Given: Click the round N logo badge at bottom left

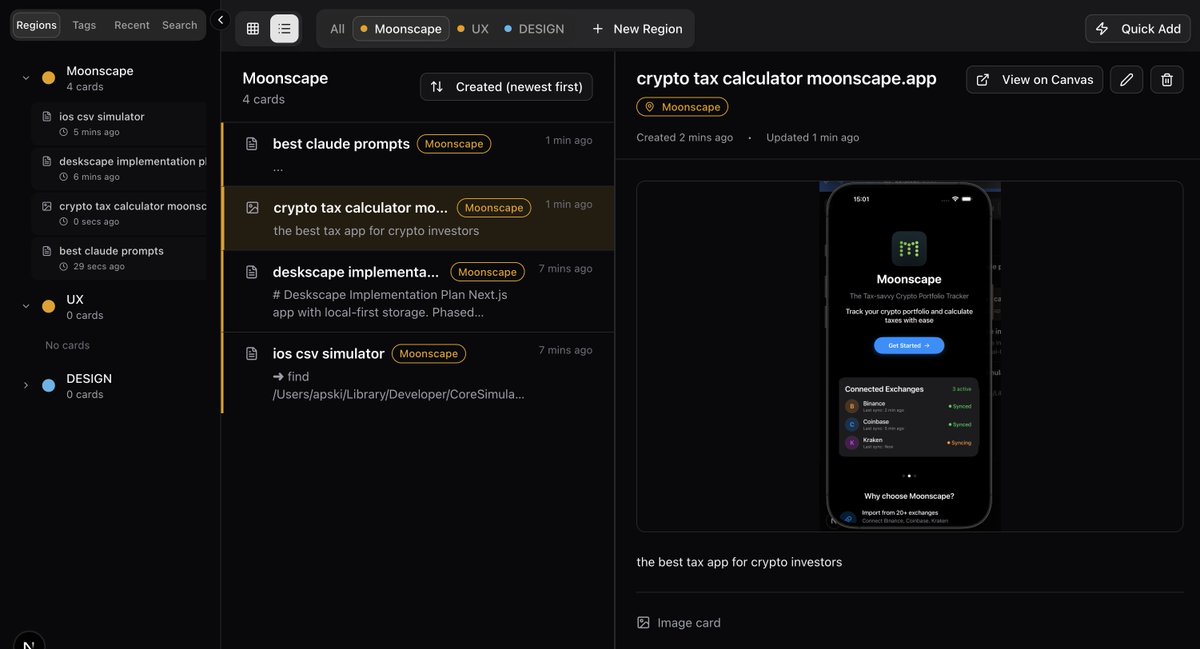Looking at the screenshot, I should tap(29, 643).
